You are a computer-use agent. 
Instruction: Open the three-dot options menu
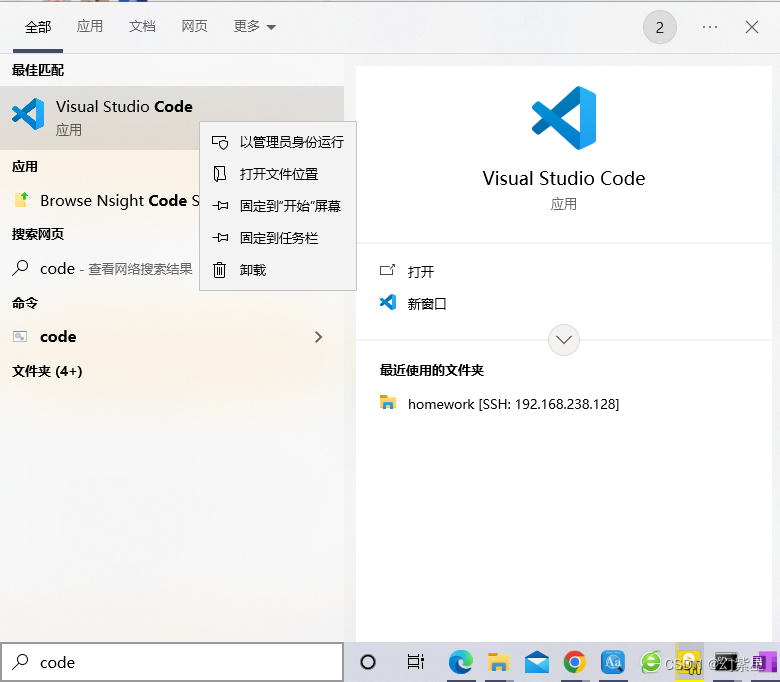(x=710, y=27)
